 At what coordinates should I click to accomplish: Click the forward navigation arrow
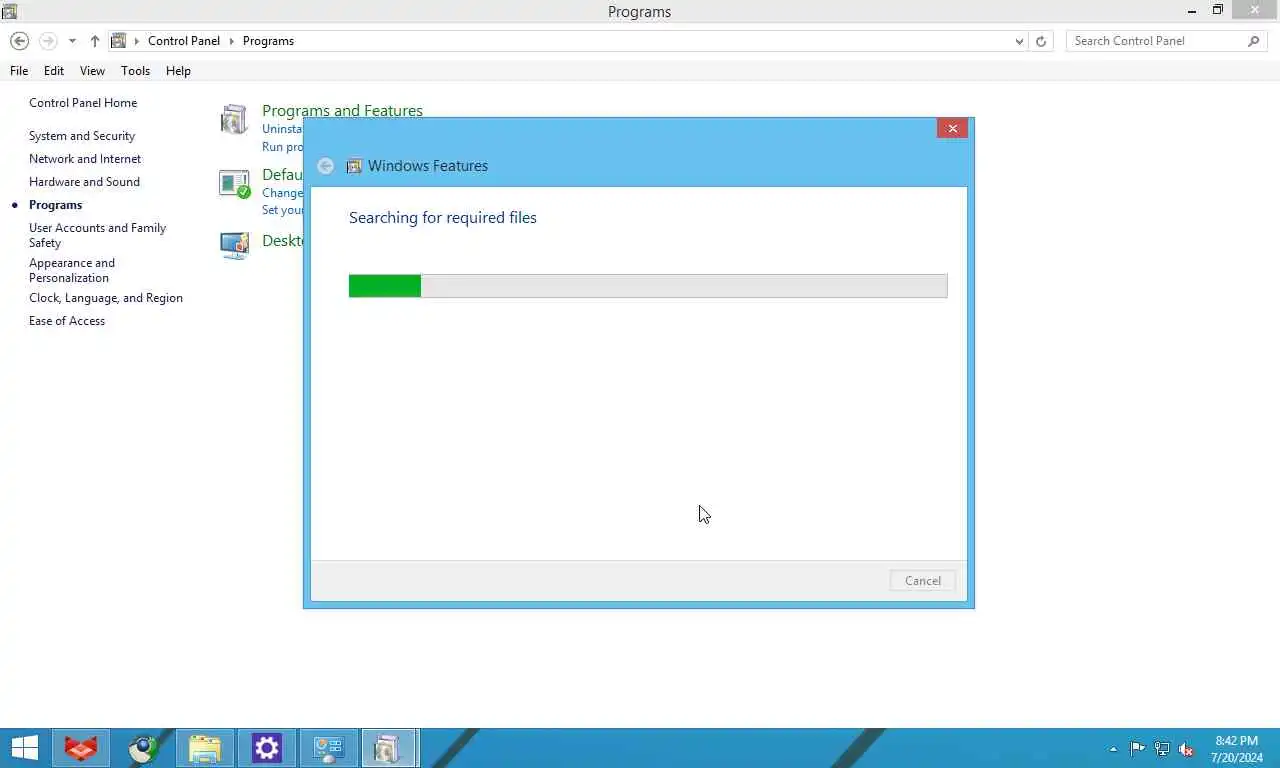(48, 41)
